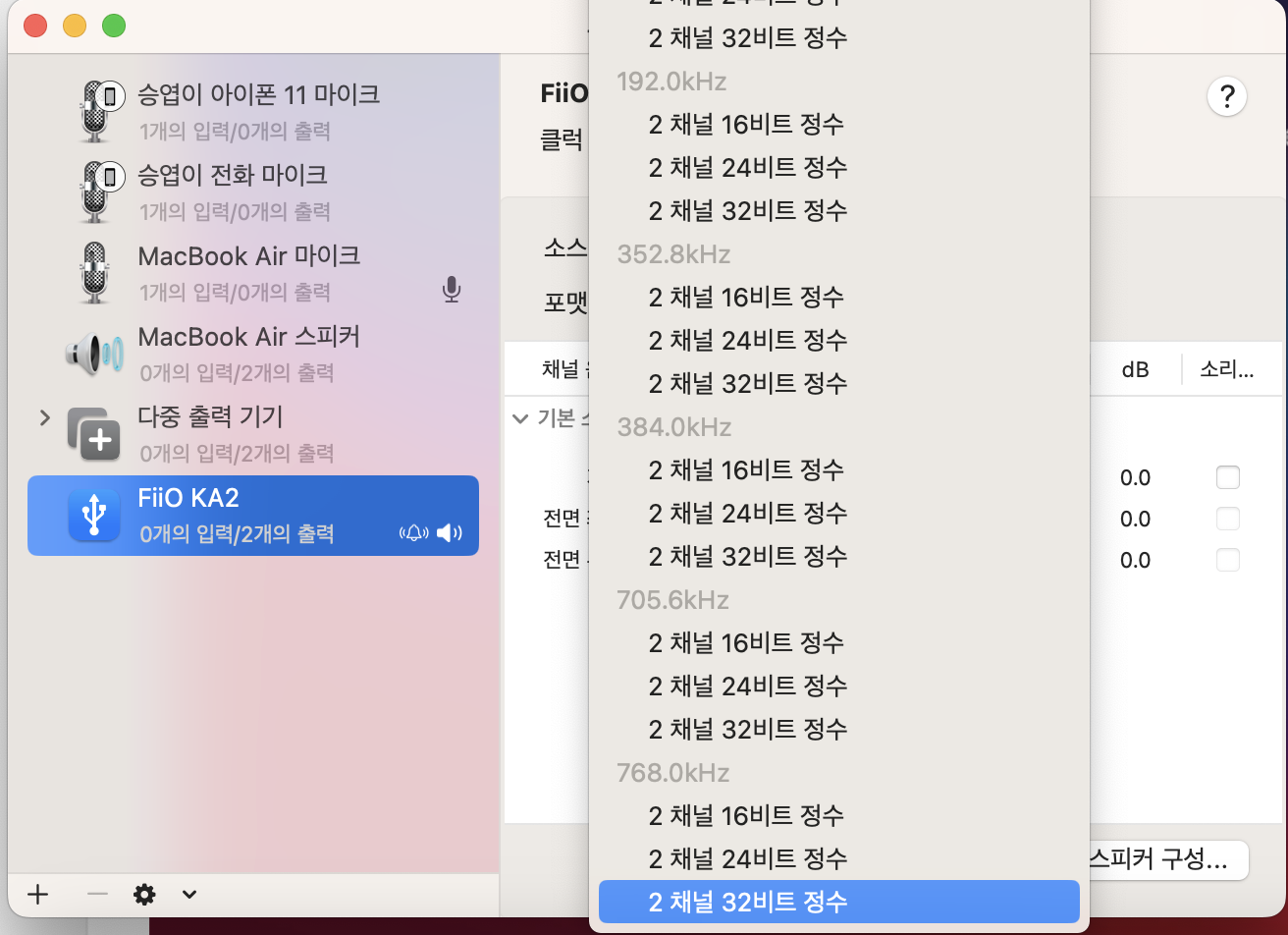Select the MacBook Air 마이크 microphone icon
This screenshot has height=935, width=1288.
click(x=94, y=272)
